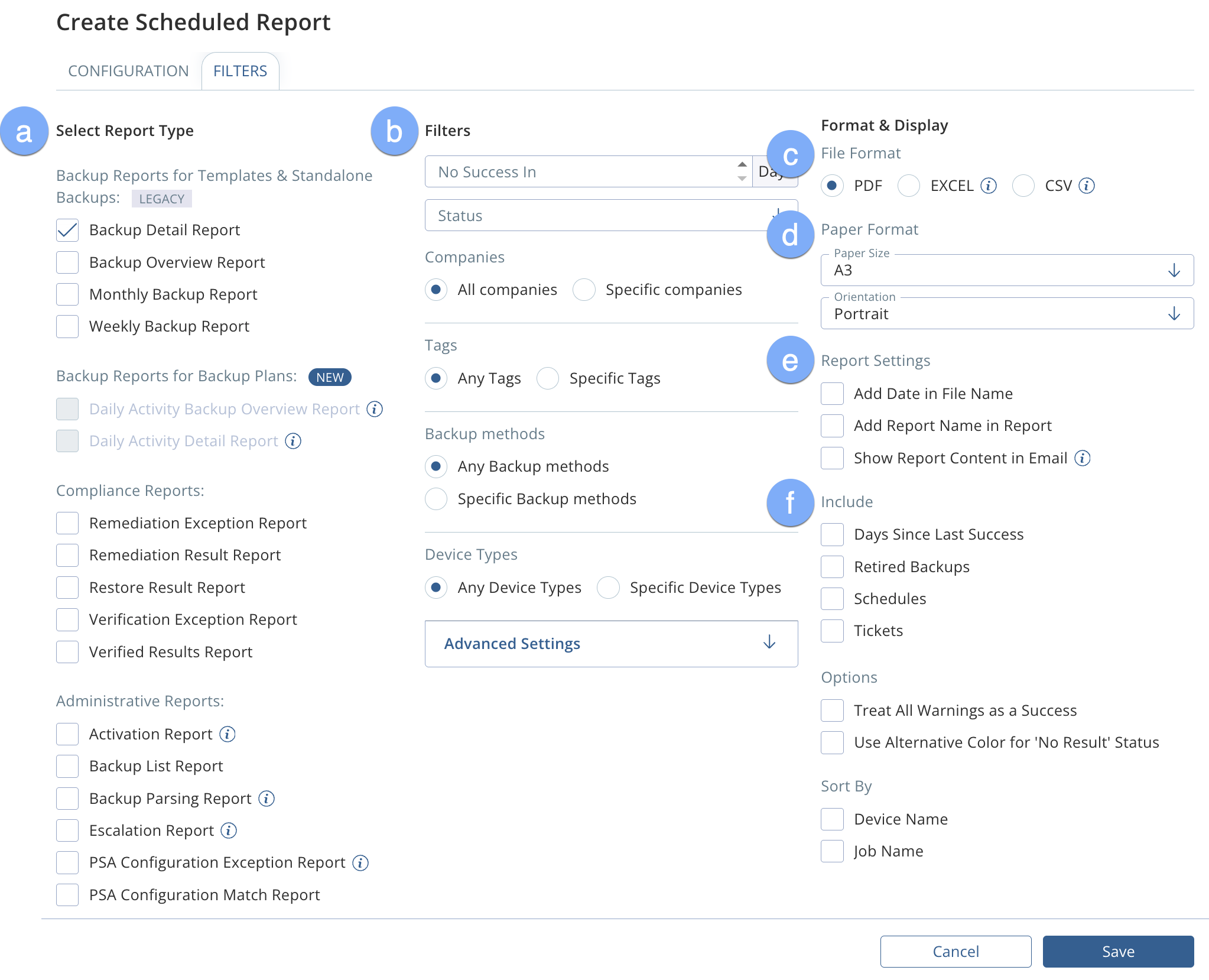Open the Paper Size dropdown
The width and height of the screenshot is (1209, 980).
tap(1007, 271)
